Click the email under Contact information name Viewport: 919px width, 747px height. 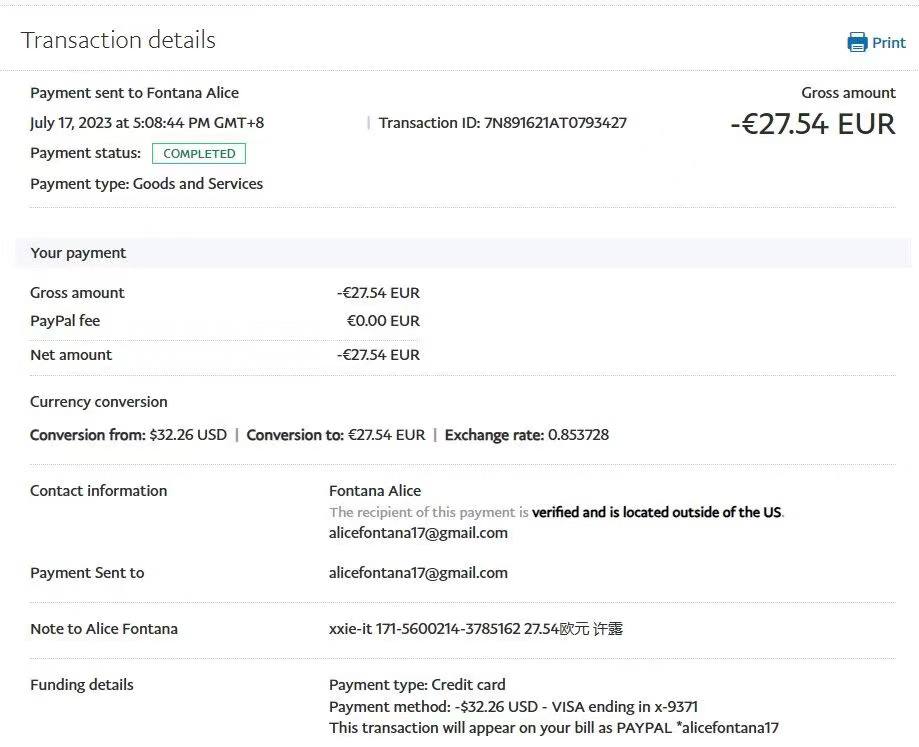click(x=418, y=533)
